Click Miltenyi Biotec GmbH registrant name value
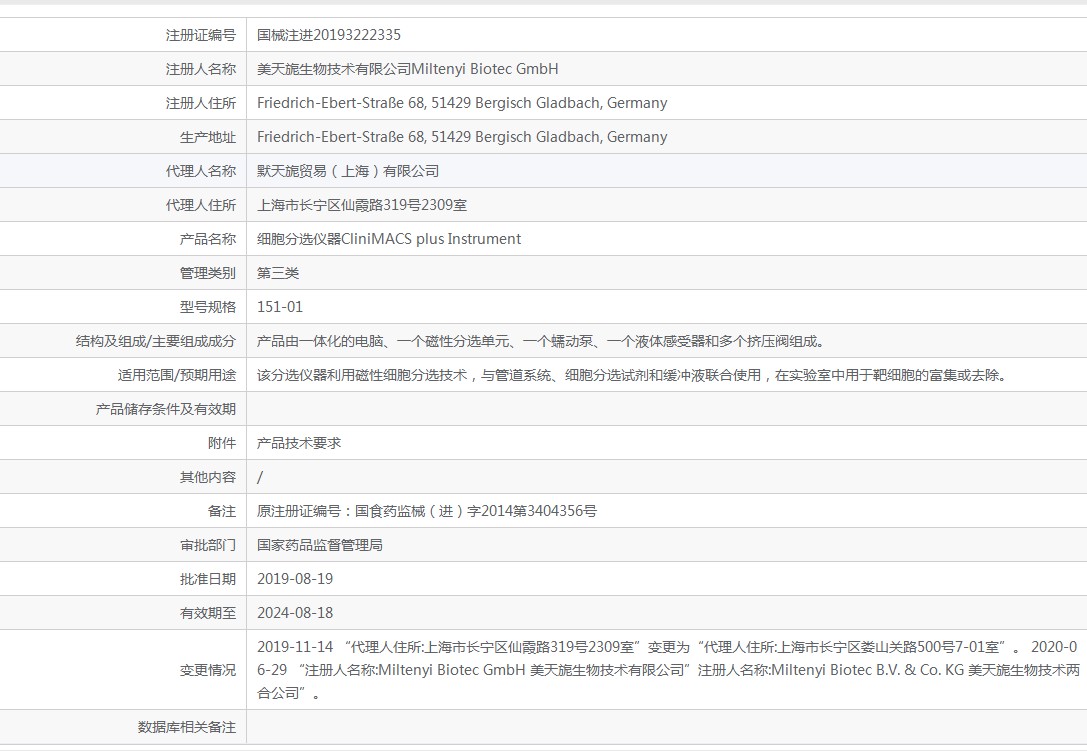This screenshot has height=753, width=1087. click(408, 69)
